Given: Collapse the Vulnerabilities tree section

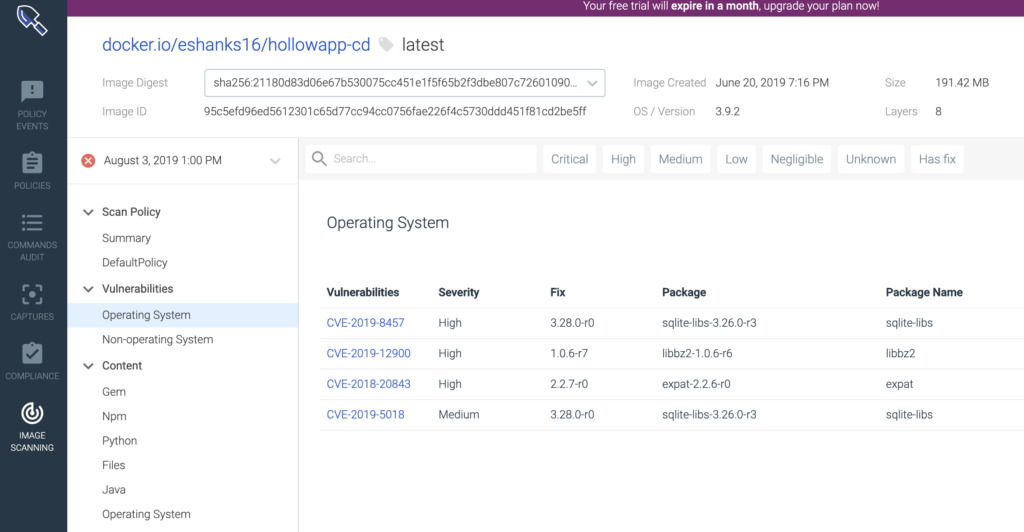Looking at the screenshot, I should (x=87, y=289).
